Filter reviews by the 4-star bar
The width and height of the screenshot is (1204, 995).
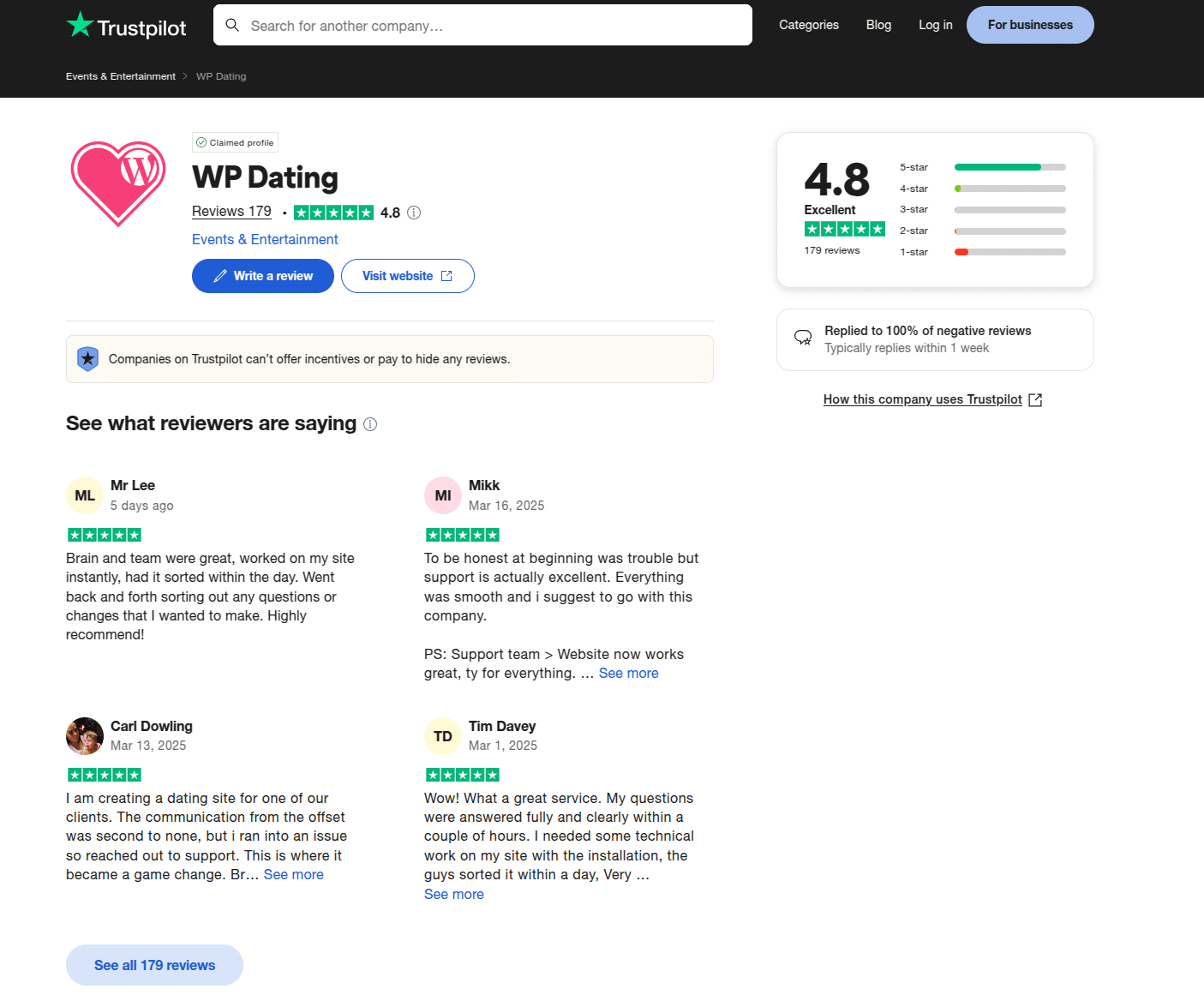point(982,189)
